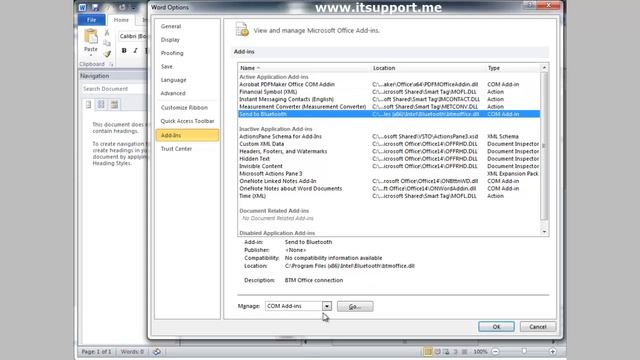The image size is (640, 360).
Task: Select Financial Symbol (XML) row
Action: tap(389, 92)
